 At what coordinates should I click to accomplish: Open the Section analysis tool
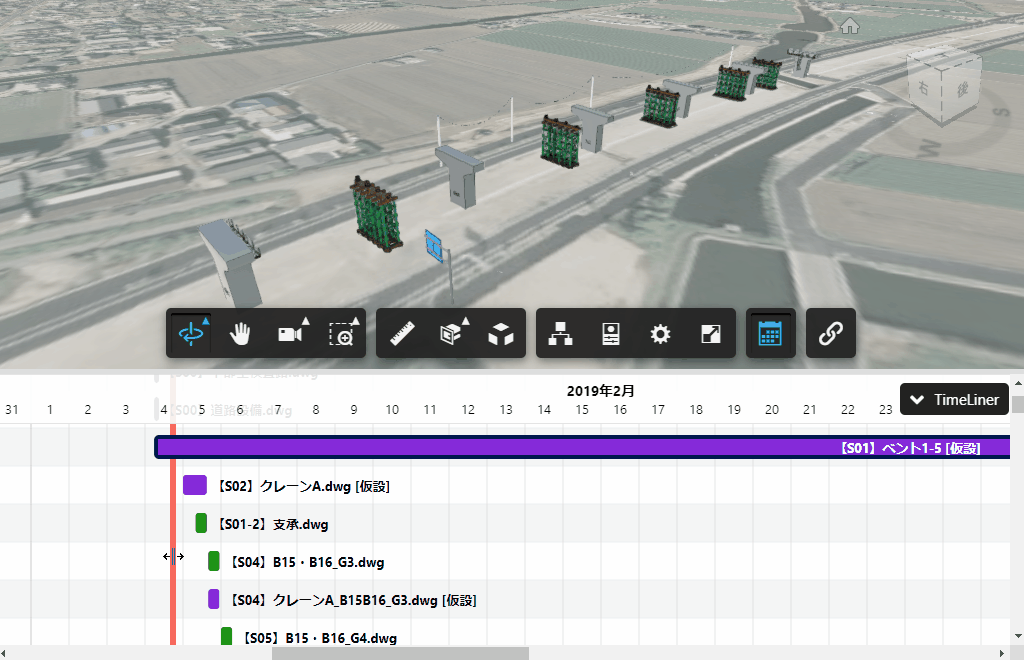coord(451,334)
